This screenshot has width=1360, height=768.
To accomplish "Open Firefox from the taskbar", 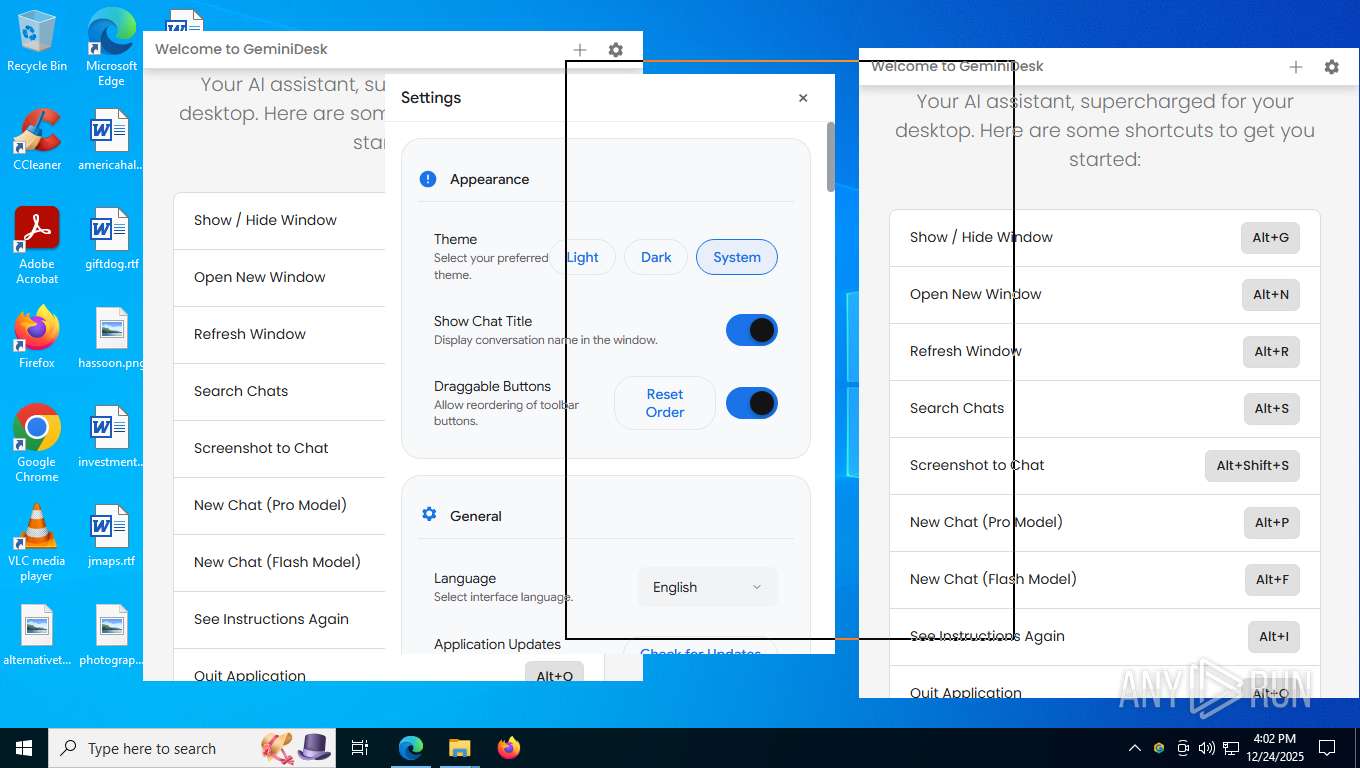I will (509, 748).
